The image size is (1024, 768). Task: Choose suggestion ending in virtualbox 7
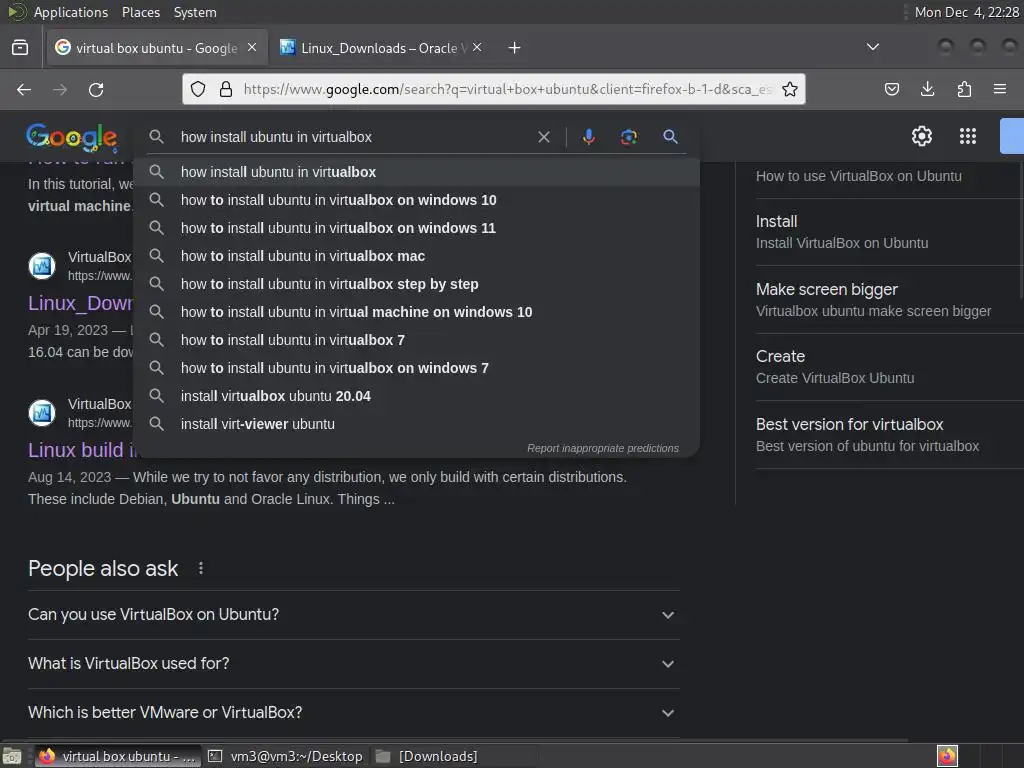point(416,341)
